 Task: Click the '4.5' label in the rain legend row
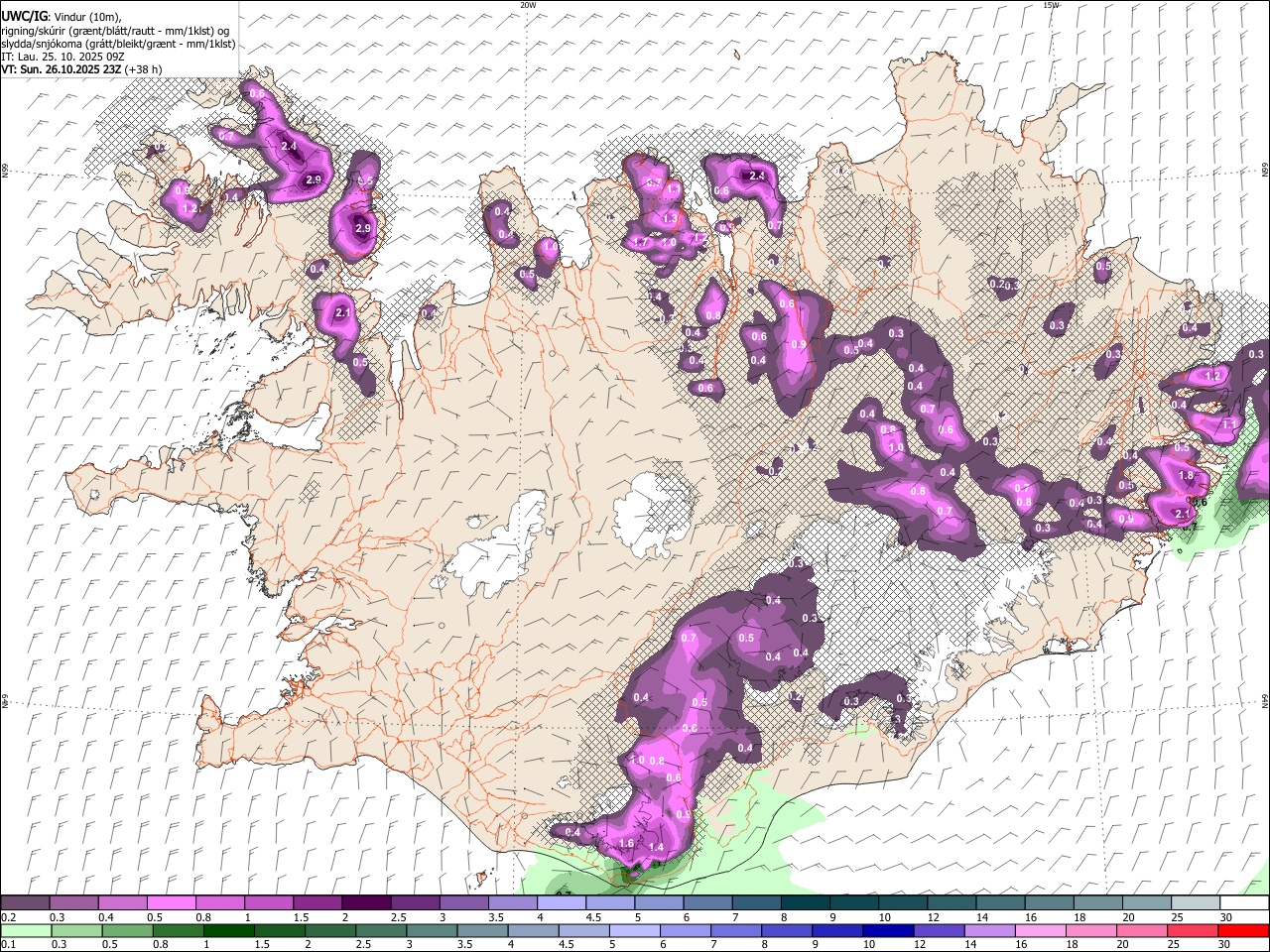tap(566, 944)
